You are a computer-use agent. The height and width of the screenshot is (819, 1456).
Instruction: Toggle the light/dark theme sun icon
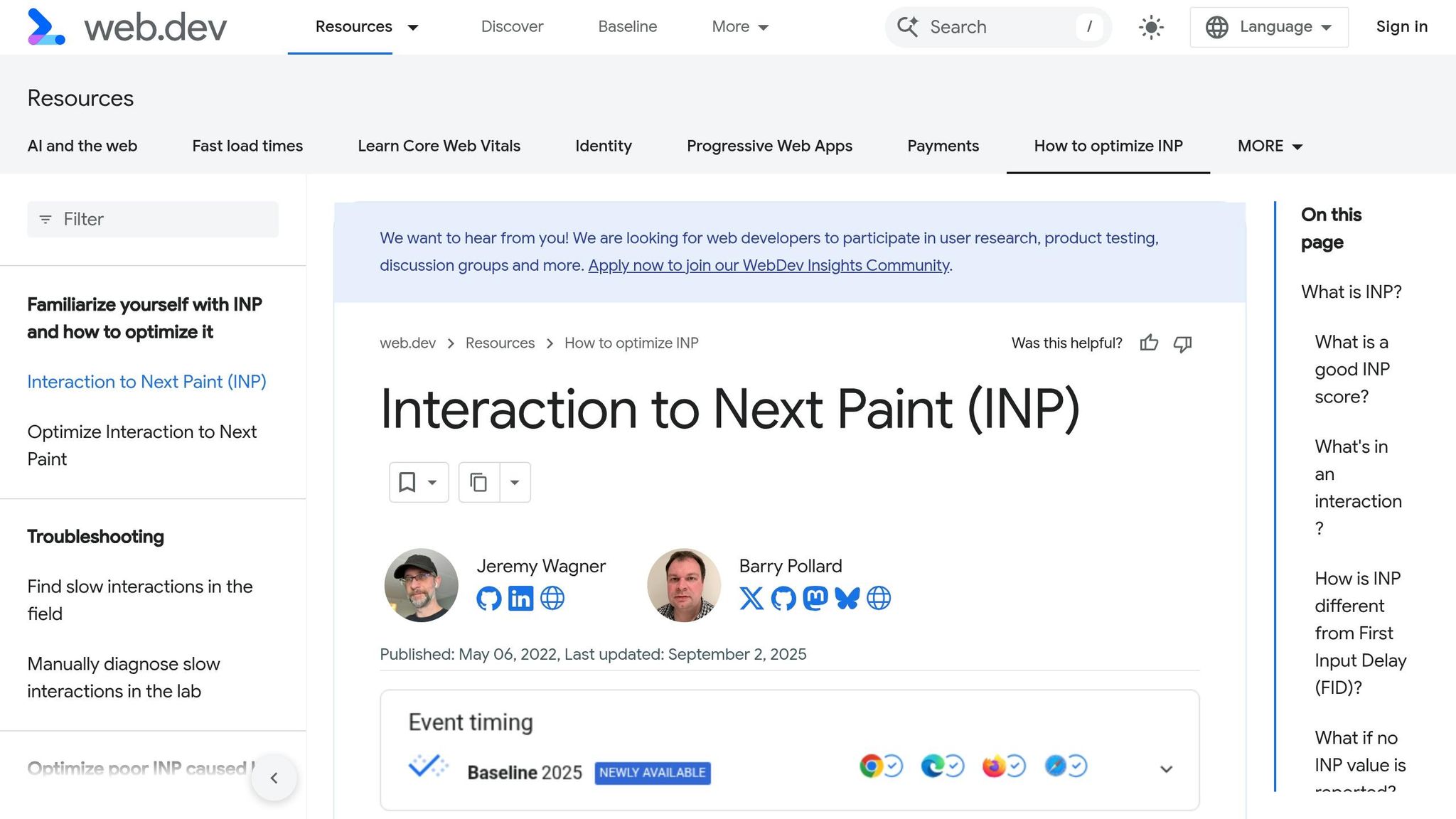pos(1151,27)
